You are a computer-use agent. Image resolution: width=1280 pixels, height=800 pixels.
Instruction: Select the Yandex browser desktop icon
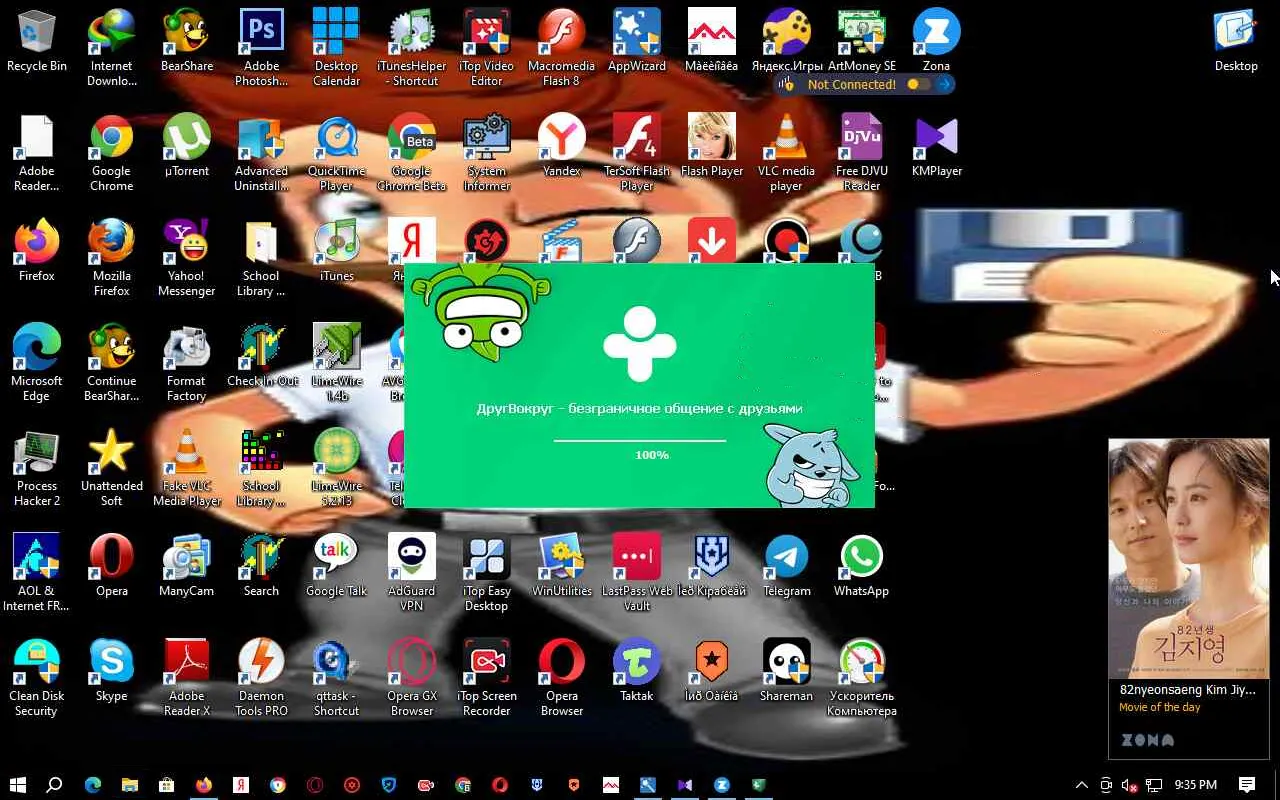click(x=561, y=146)
